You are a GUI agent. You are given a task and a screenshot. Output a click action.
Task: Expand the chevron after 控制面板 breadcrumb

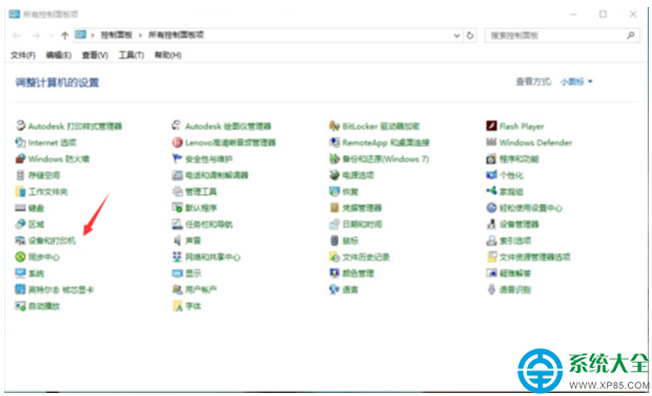(x=141, y=35)
